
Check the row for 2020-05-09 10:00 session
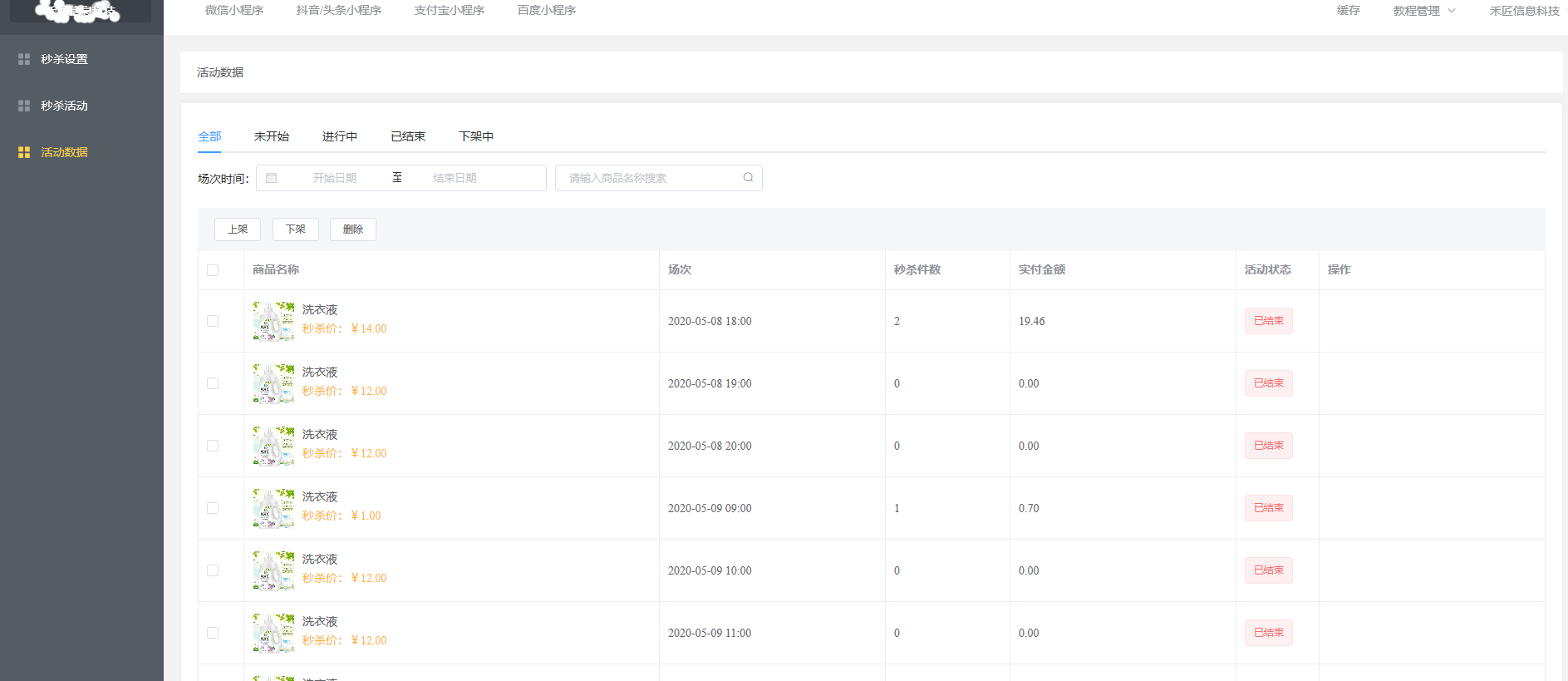pos(213,570)
